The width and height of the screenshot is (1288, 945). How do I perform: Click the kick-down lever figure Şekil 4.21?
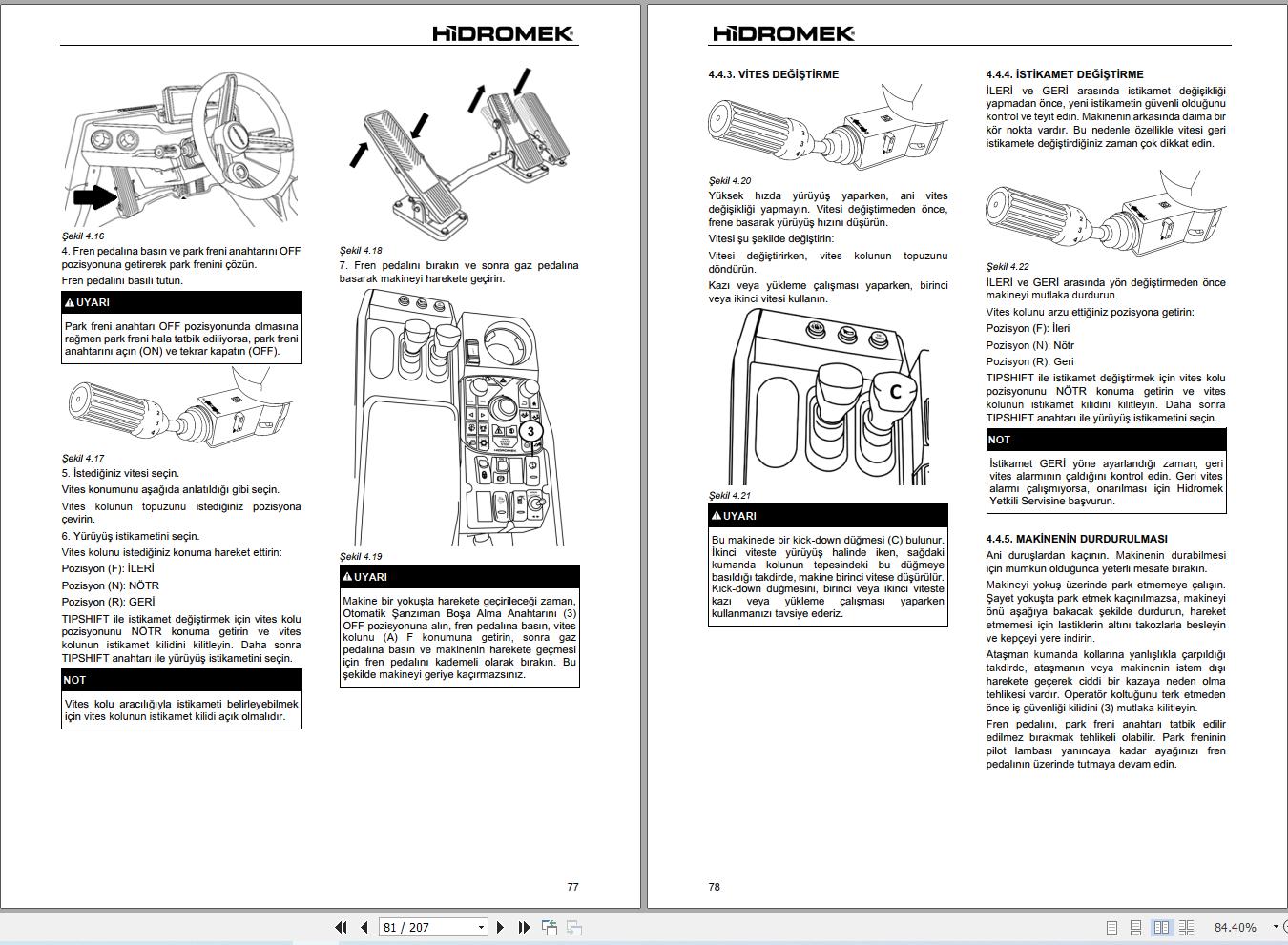pos(826,397)
